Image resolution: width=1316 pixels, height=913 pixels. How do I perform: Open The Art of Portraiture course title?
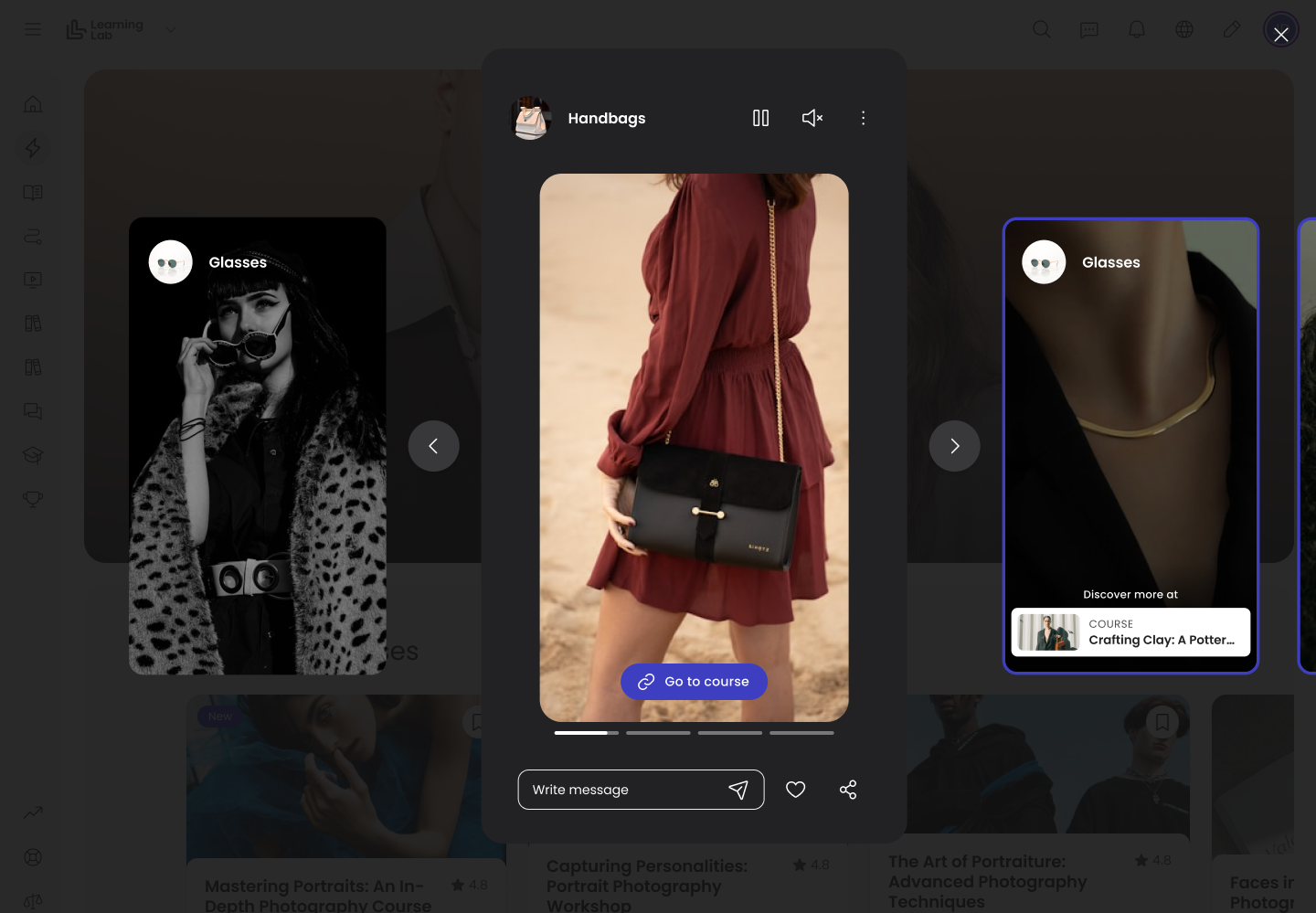(988, 881)
